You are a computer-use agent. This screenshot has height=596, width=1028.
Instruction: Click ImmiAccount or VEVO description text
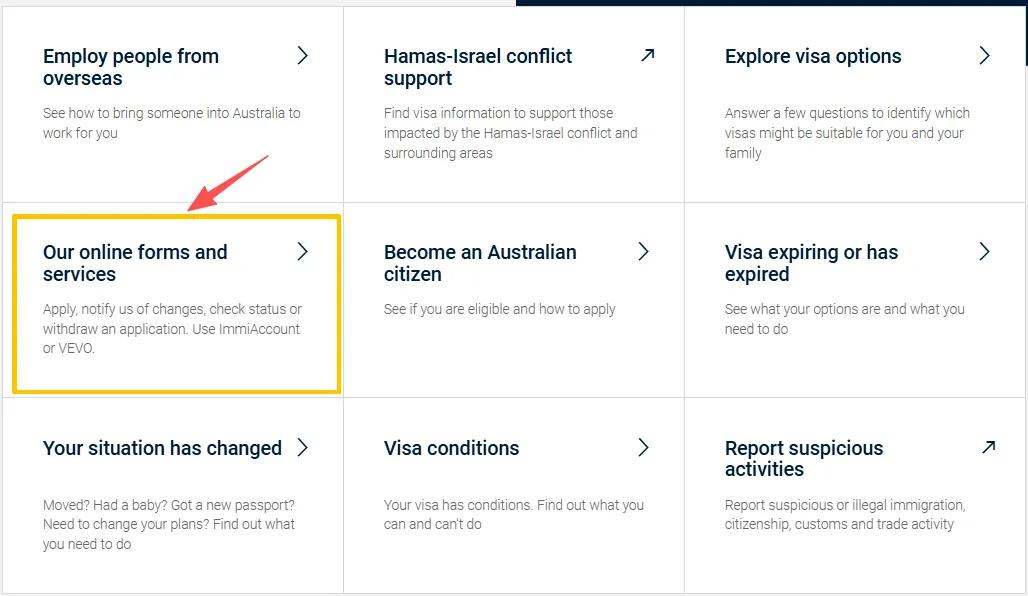tap(171, 329)
